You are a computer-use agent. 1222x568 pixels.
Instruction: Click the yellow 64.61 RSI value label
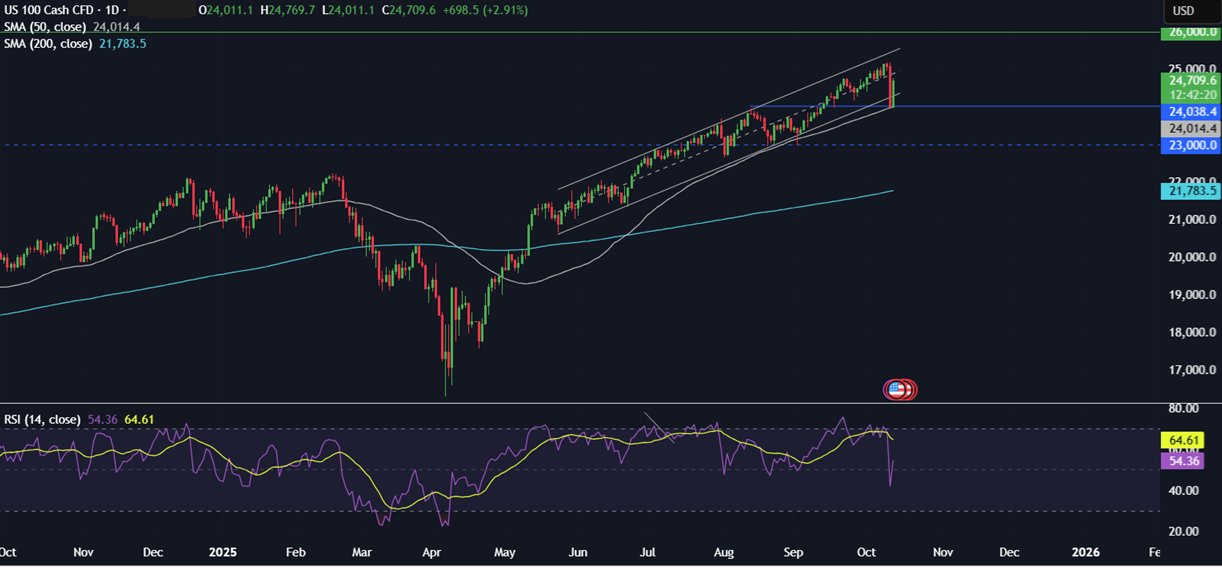(x=1189, y=440)
